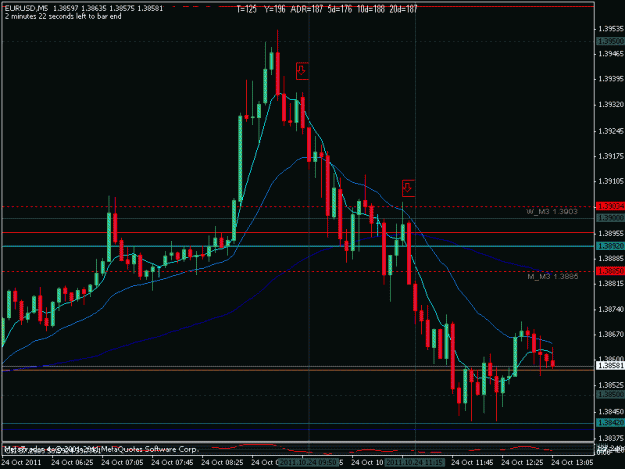Click the red sell arrow near 09:50 line
625x469 pixels.
(x=302, y=71)
